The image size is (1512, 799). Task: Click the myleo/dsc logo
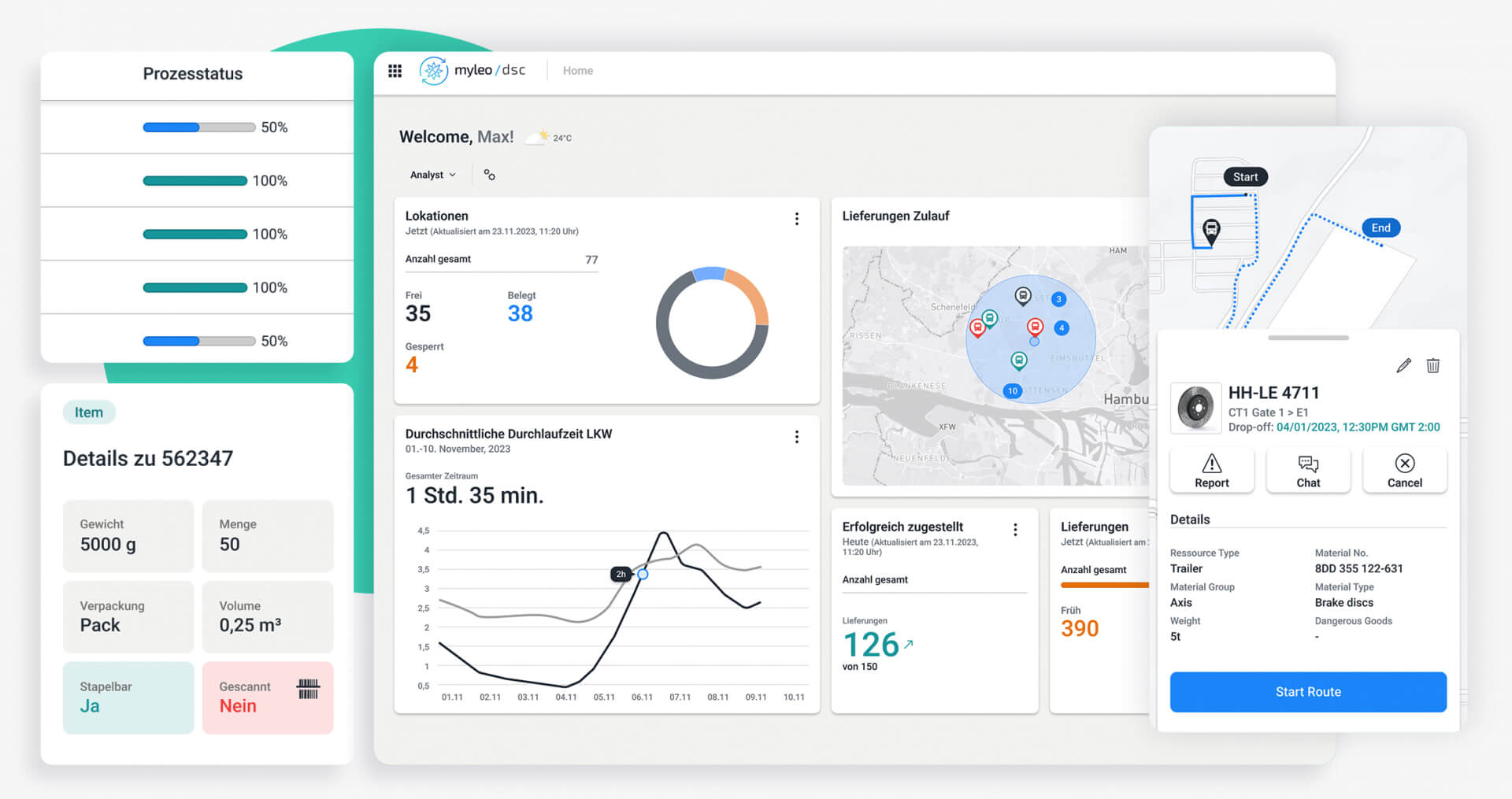pyautogui.click(x=472, y=71)
